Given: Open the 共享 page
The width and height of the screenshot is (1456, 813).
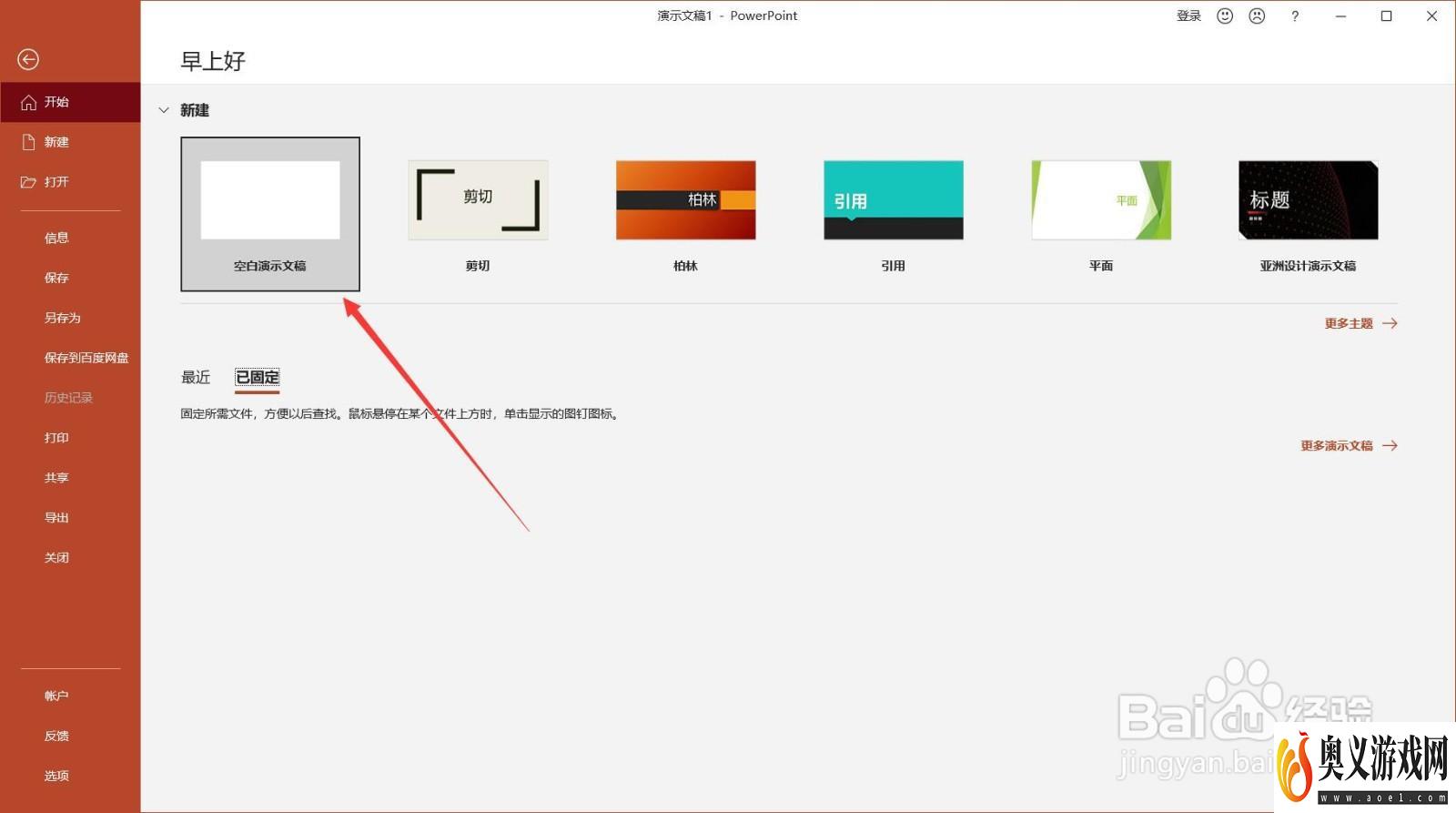Looking at the screenshot, I should tap(56, 478).
